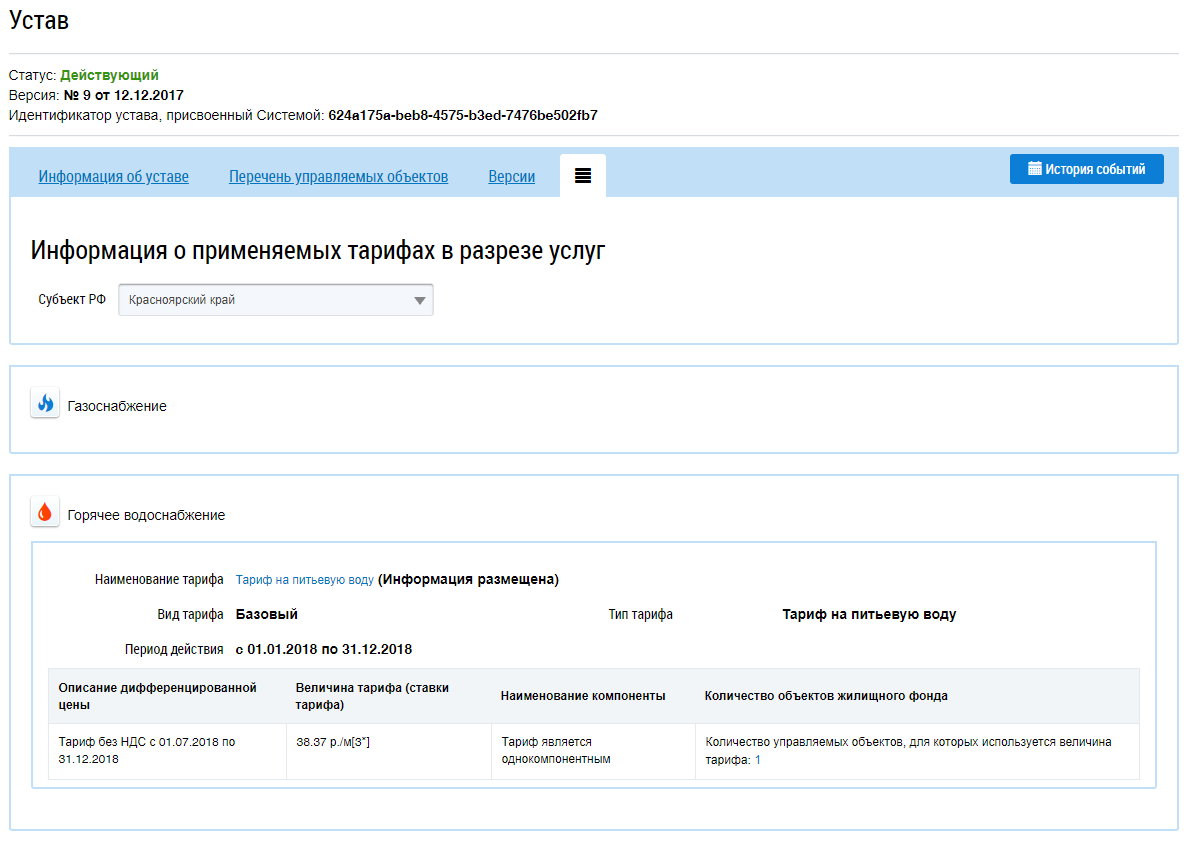Screen dimensions: 1191x842
Task: Open the Тариф на питьевую воду link
Action: [x=305, y=580]
